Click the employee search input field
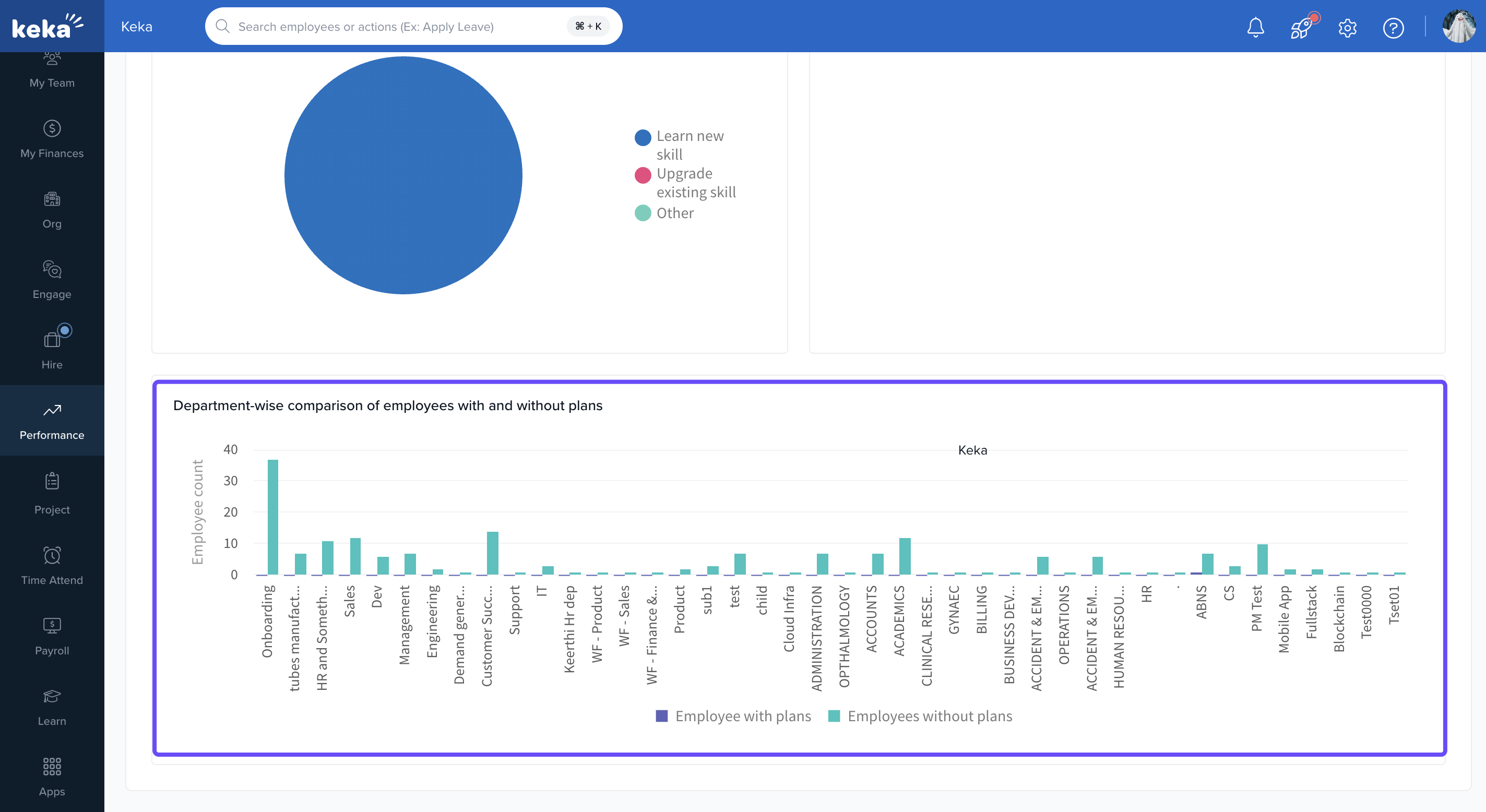 tap(398, 27)
